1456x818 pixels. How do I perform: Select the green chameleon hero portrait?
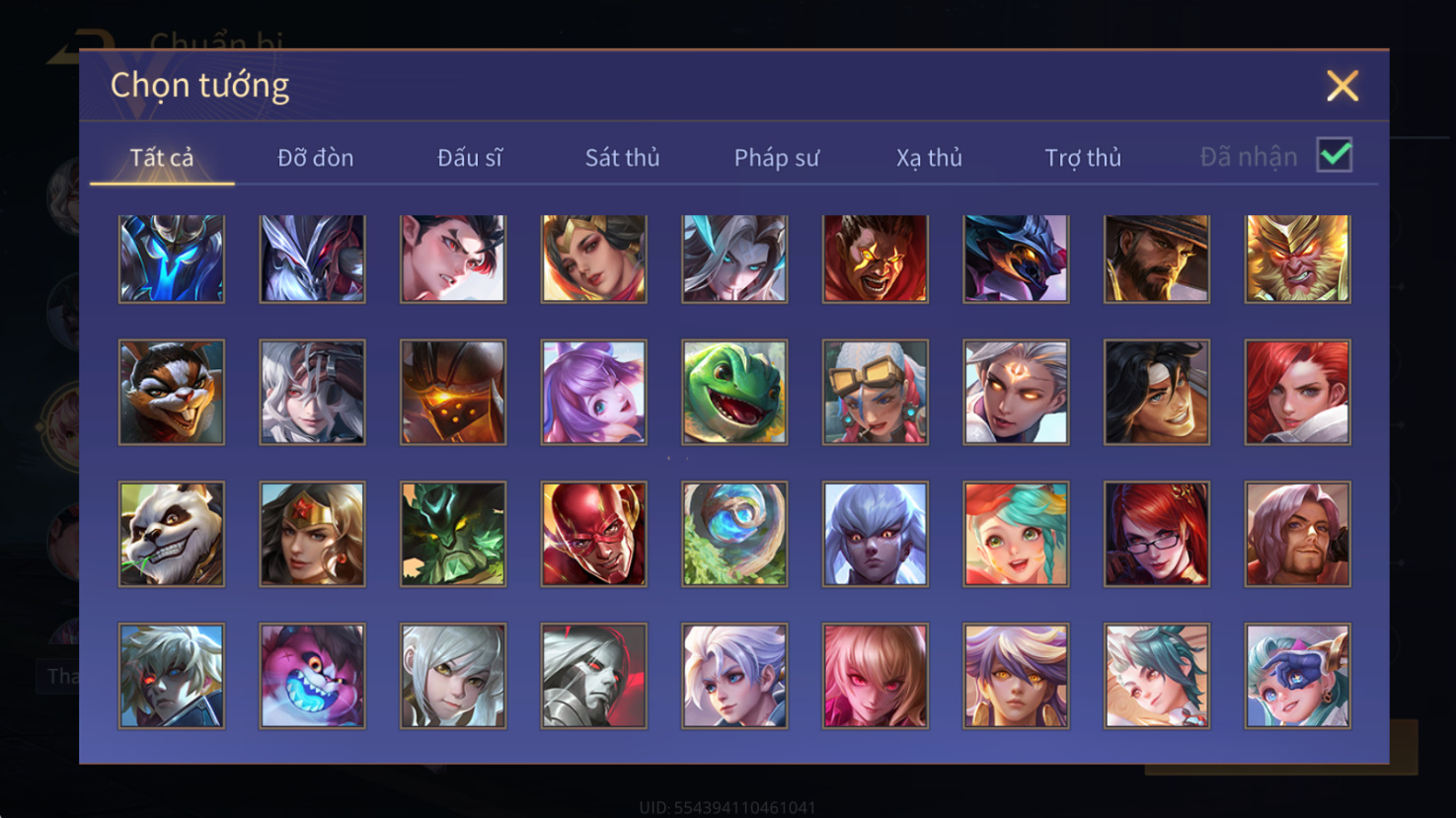734,393
